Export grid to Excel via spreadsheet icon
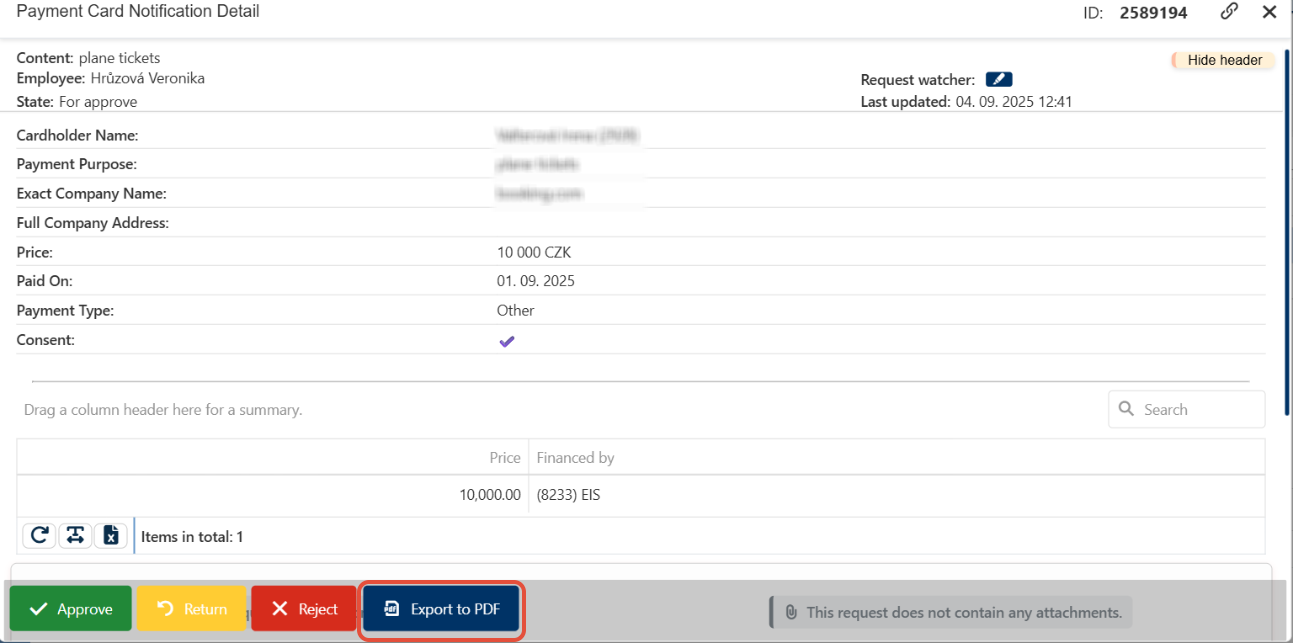 [x=111, y=536]
